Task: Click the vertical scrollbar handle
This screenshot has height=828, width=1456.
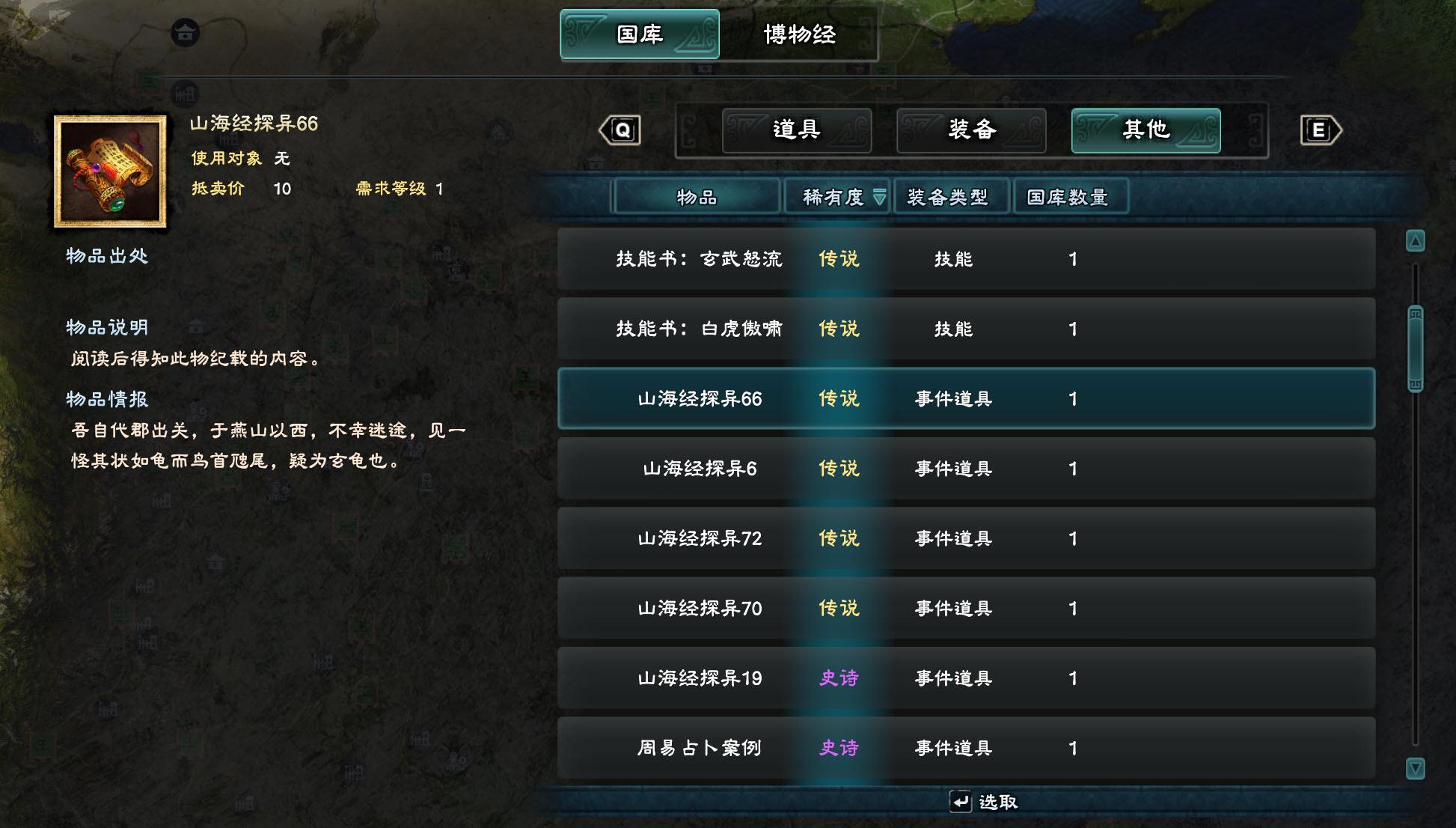Action: point(1415,349)
